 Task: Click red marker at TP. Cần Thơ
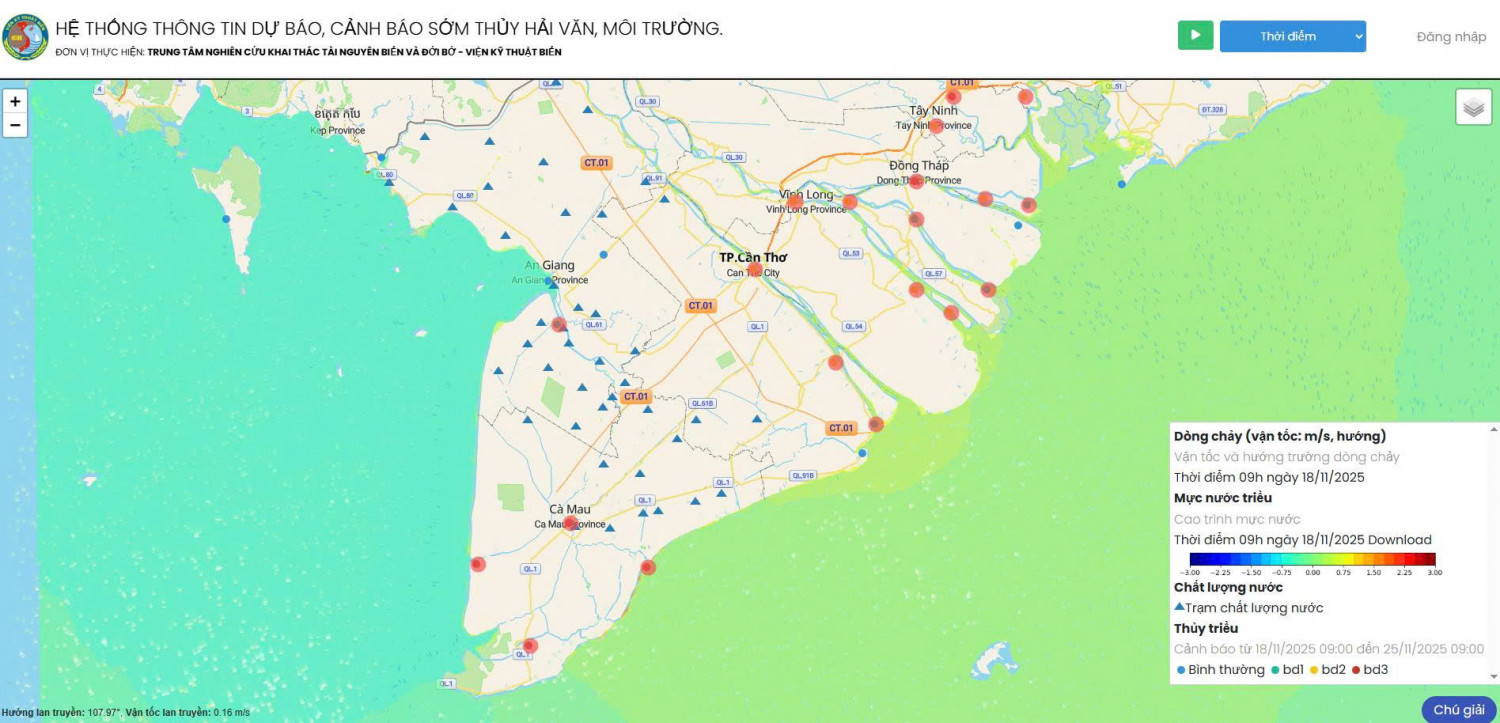click(755, 269)
